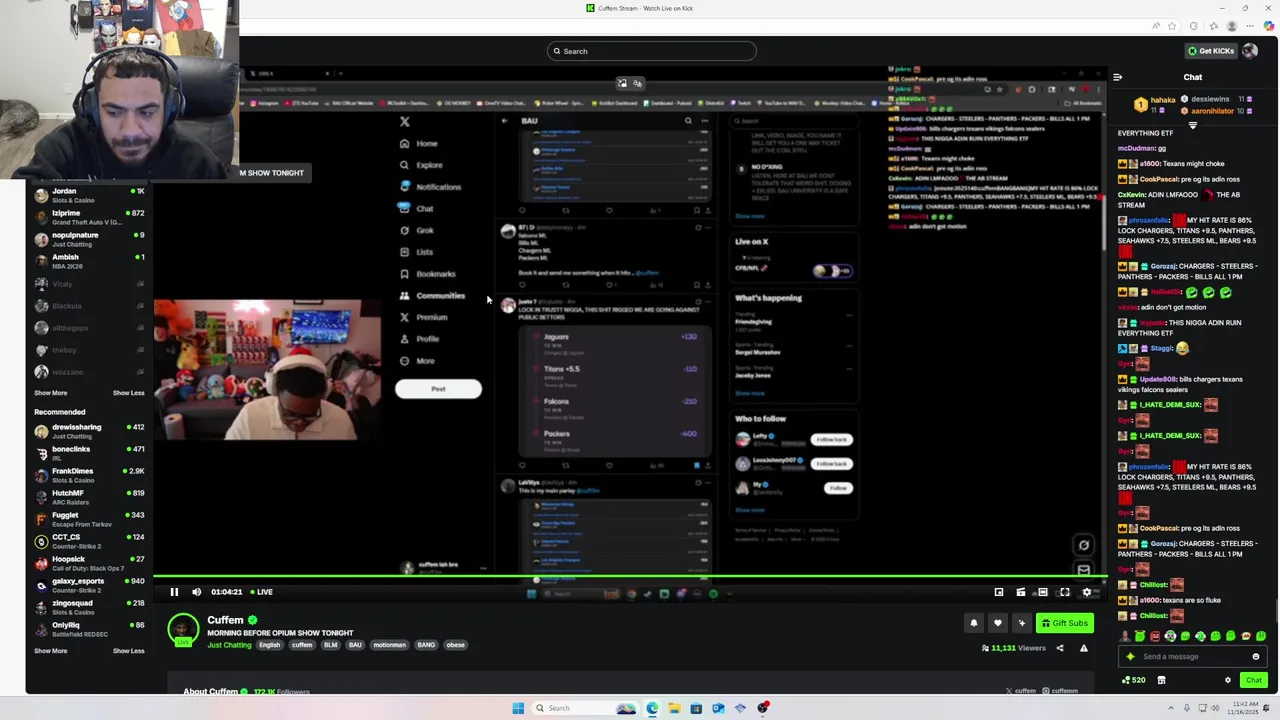Open Fugglet recommended channel
Image resolution: width=1280 pixels, height=720 pixels.
[x=90, y=519]
